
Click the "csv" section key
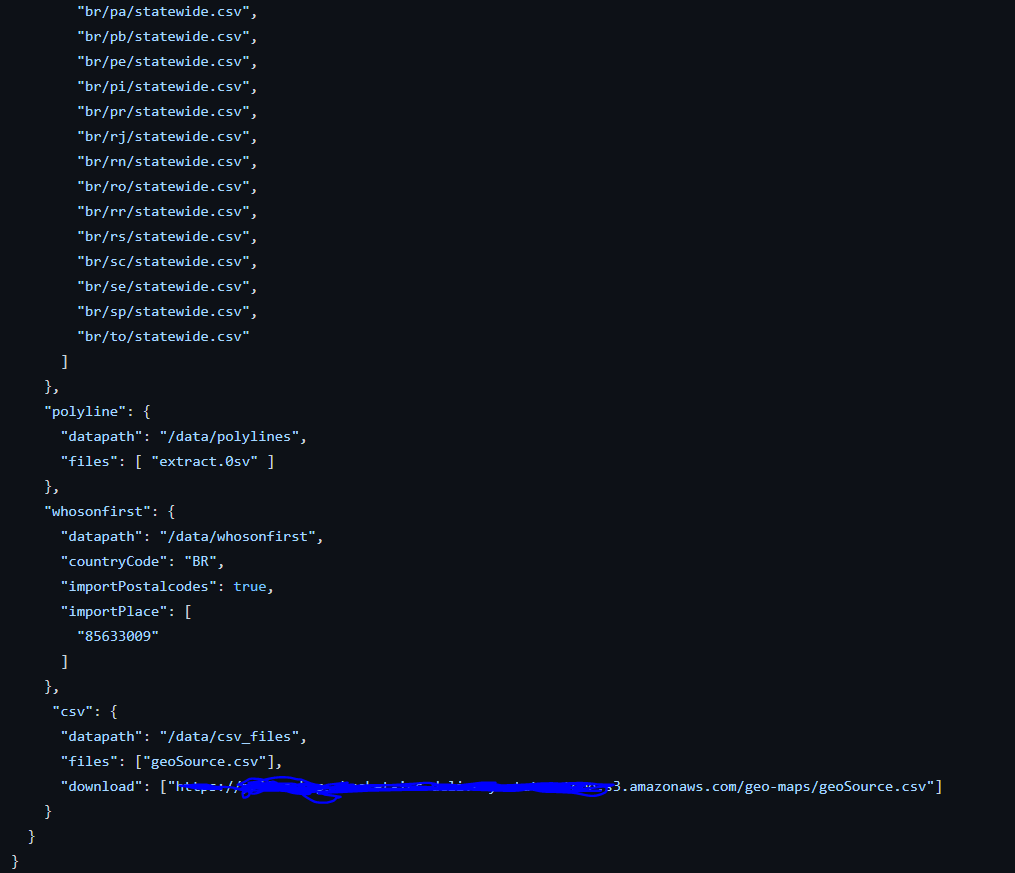point(73,712)
